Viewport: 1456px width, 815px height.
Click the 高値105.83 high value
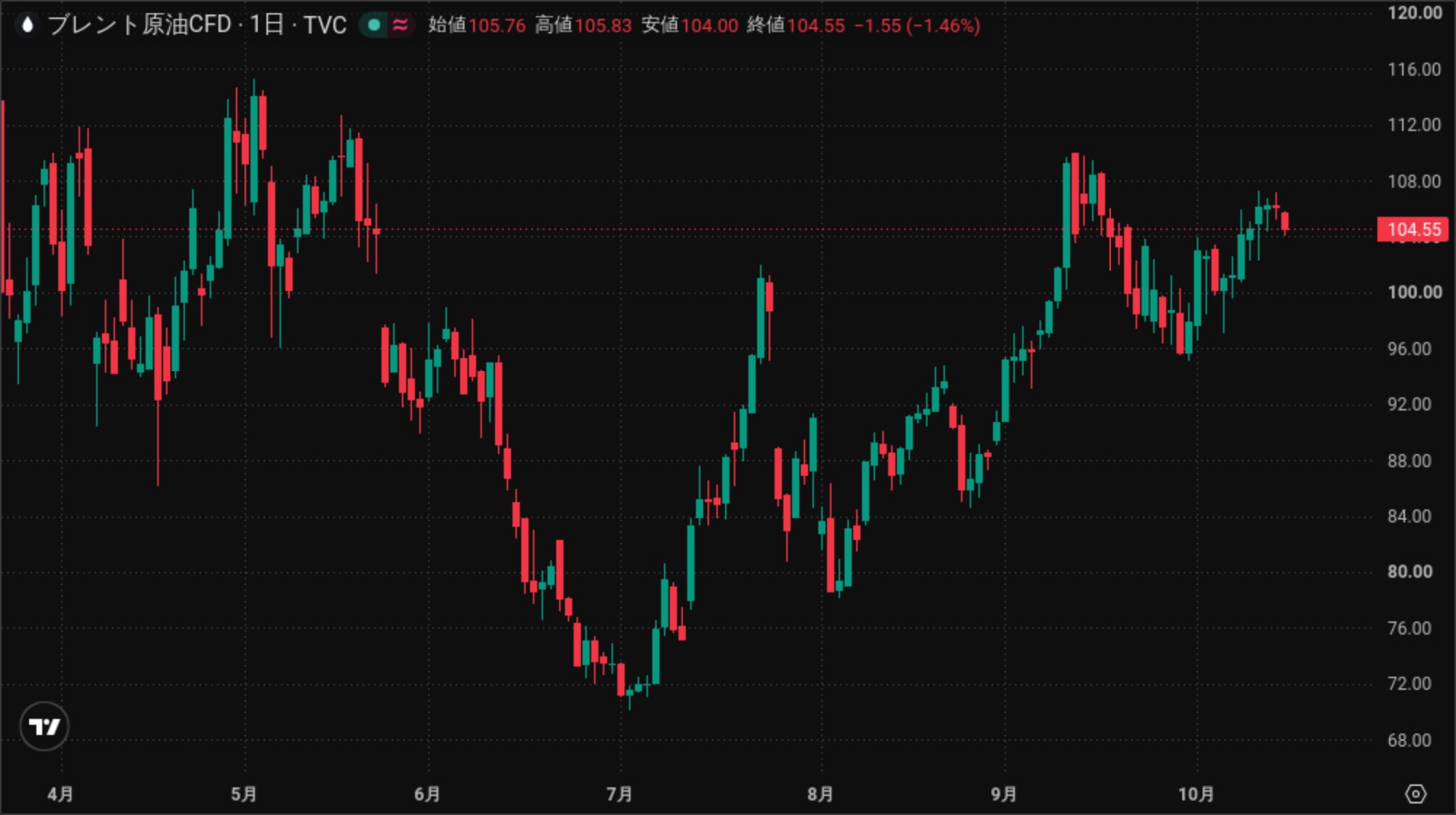583,25
